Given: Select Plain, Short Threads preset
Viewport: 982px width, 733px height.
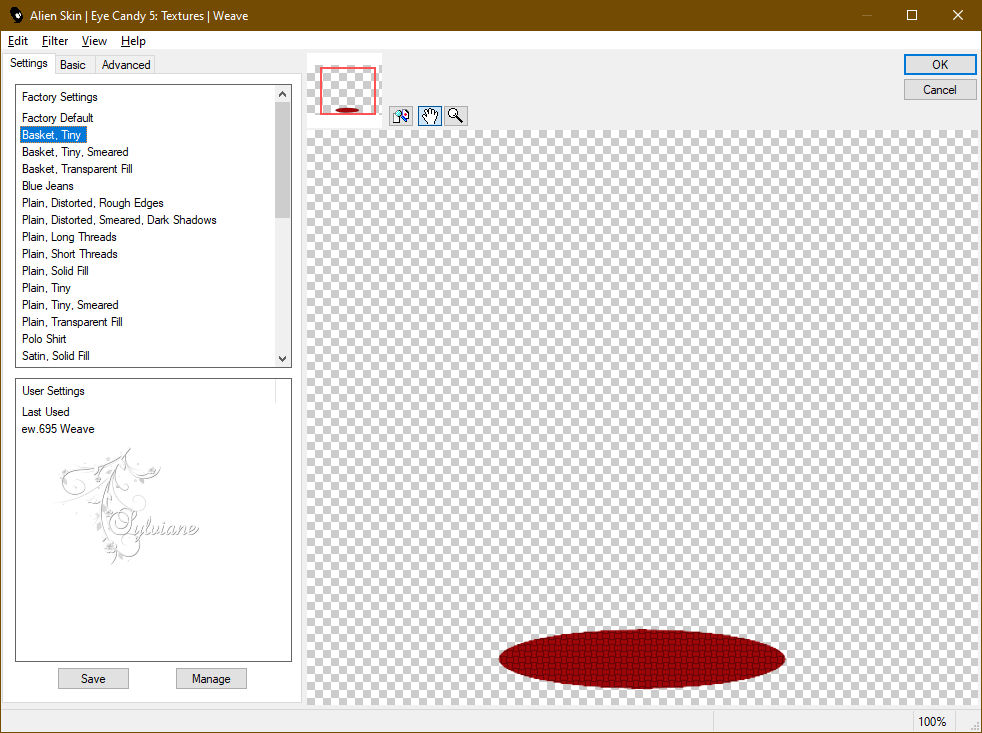Looking at the screenshot, I should [70, 253].
